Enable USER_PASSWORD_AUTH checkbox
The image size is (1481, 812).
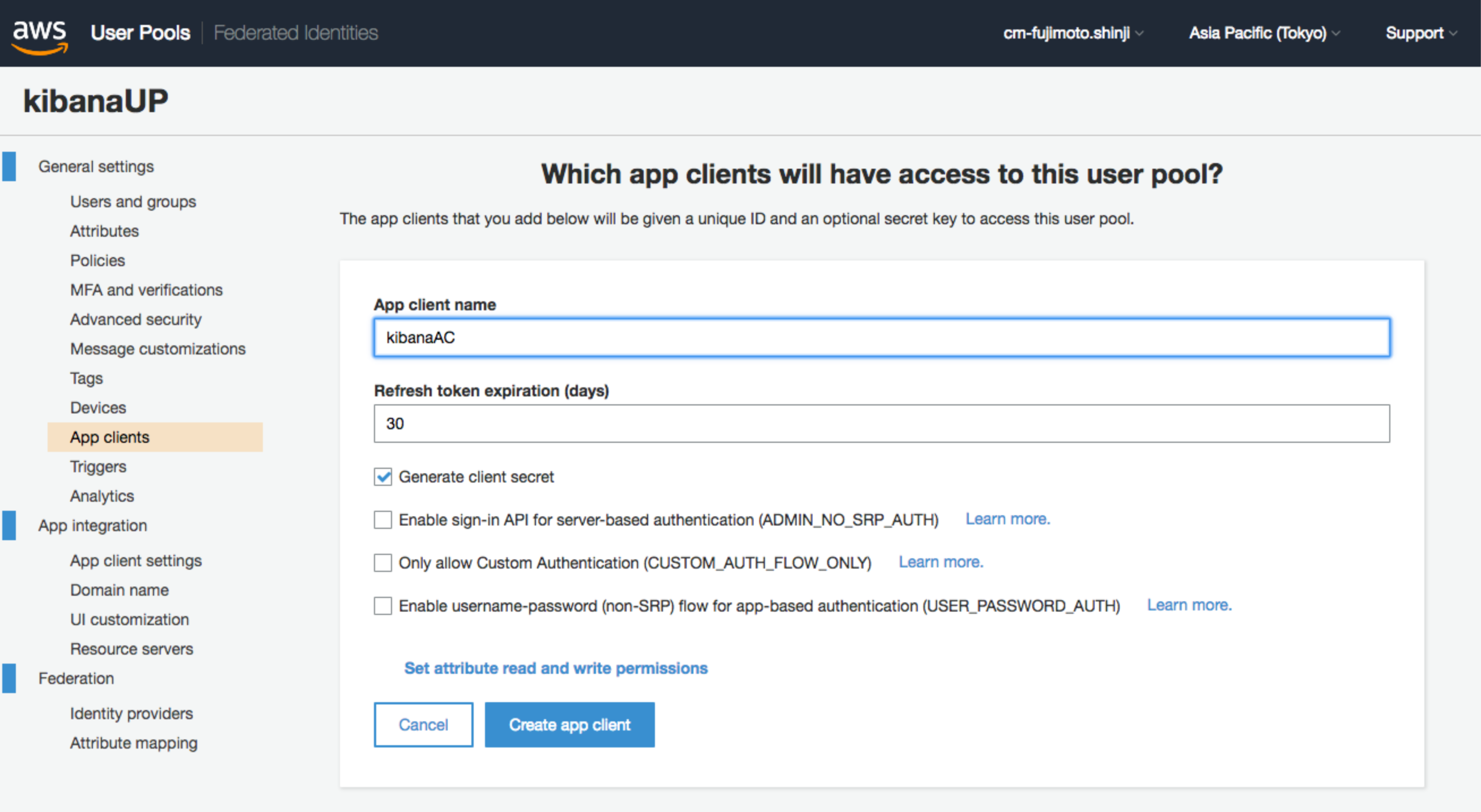(x=383, y=606)
